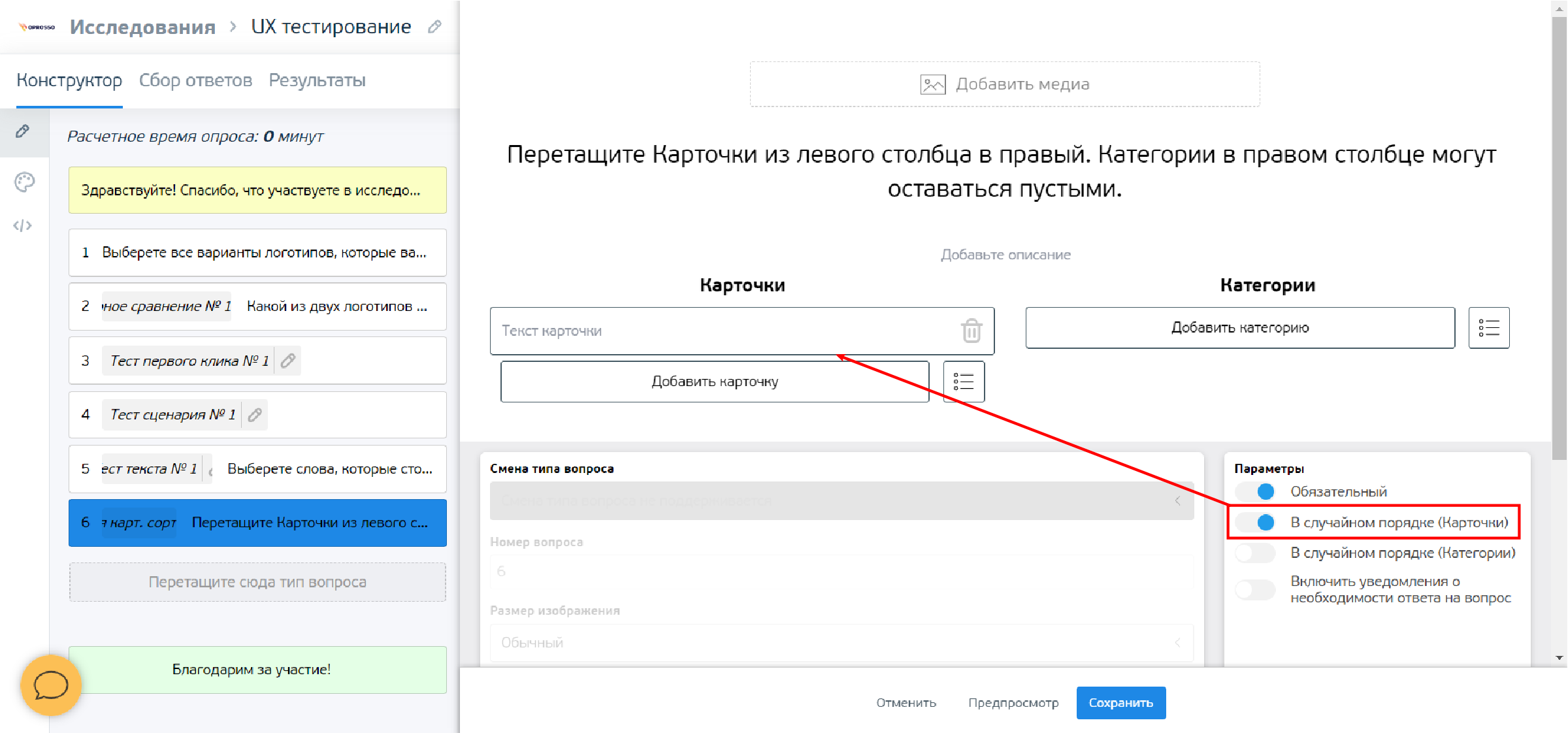This screenshot has height=733, width=1568.
Task: Select the greeting Здравствуйте! Спасибо block
Action: click(x=257, y=190)
